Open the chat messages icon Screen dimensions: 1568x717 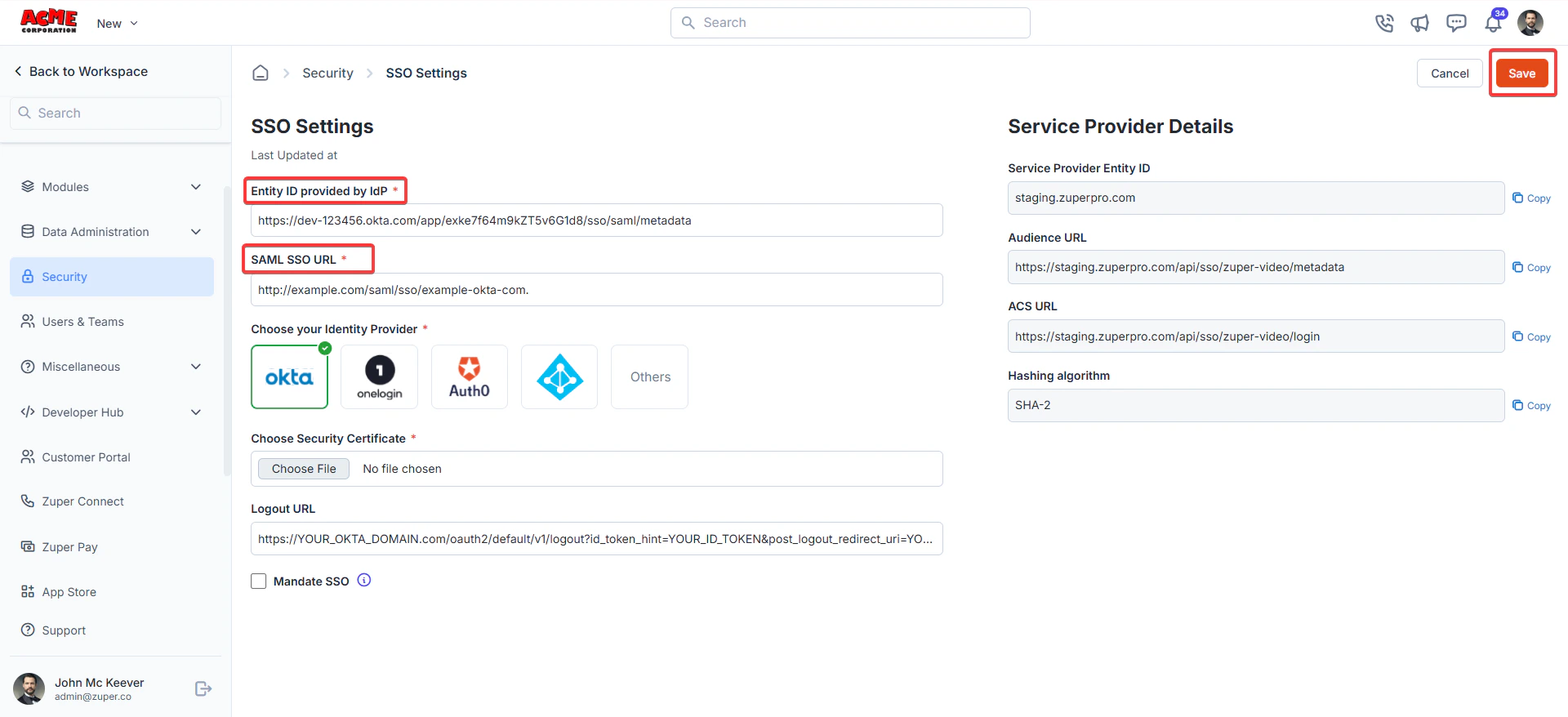tap(1456, 23)
